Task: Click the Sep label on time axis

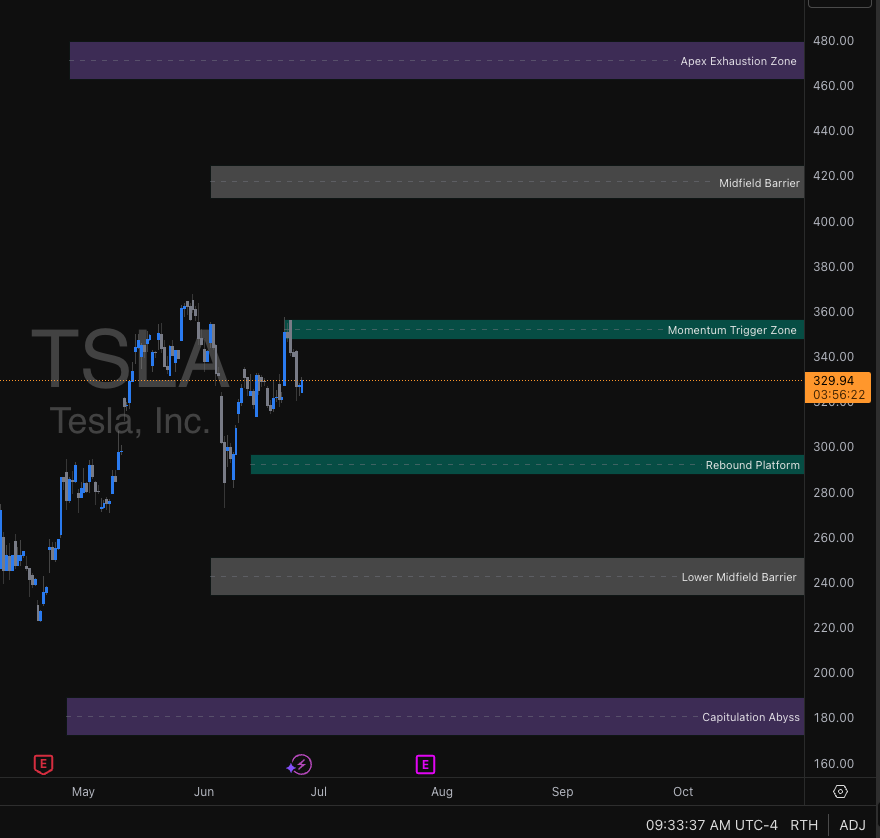Action: pos(562,791)
